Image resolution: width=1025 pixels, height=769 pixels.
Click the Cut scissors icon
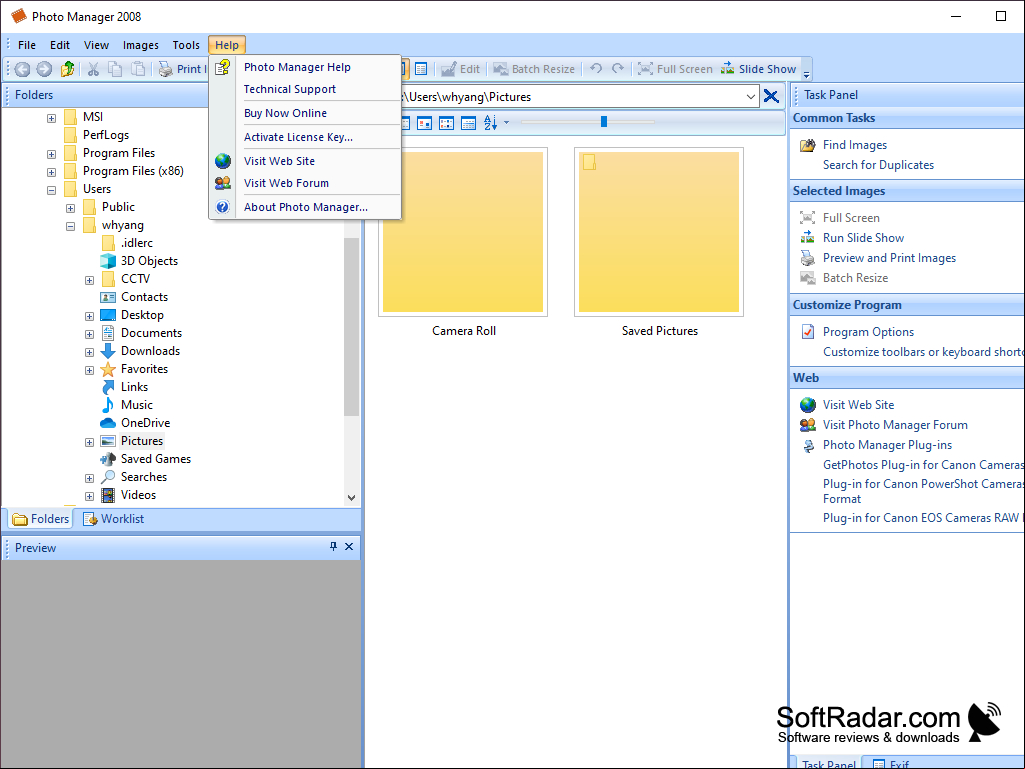coord(93,69)
